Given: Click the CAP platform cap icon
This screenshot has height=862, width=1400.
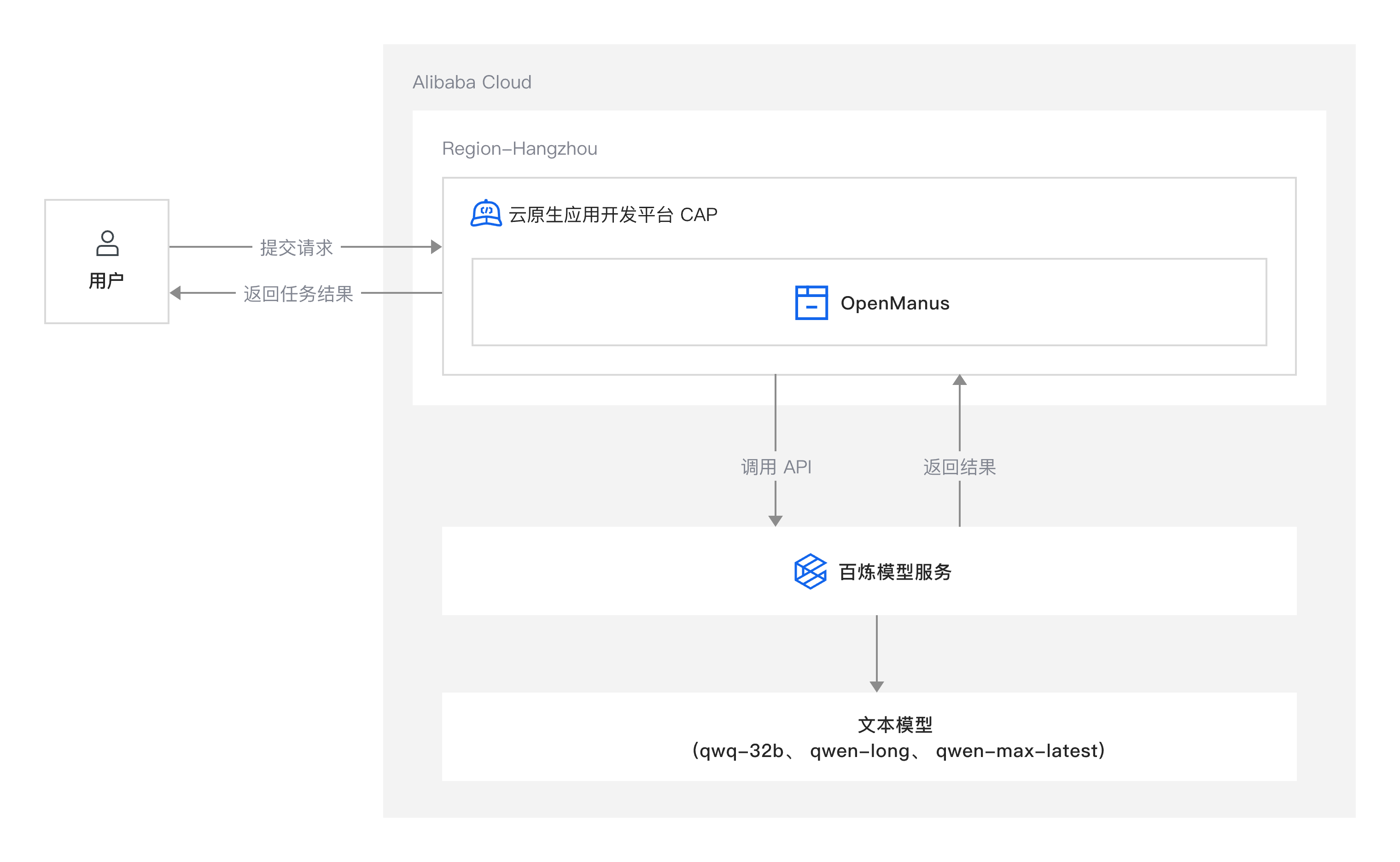Looking at the screenshot, I should pos(486,214).
